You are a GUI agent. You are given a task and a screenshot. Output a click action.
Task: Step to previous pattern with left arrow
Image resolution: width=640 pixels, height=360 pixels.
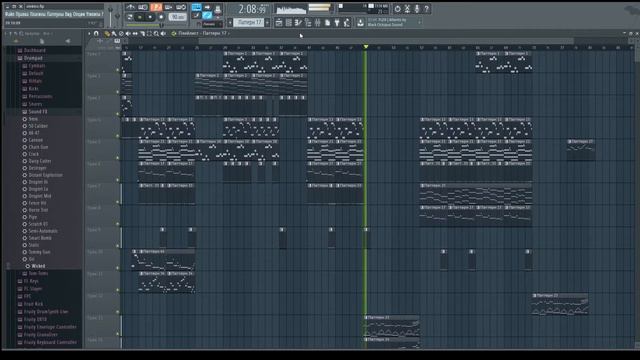230,22
